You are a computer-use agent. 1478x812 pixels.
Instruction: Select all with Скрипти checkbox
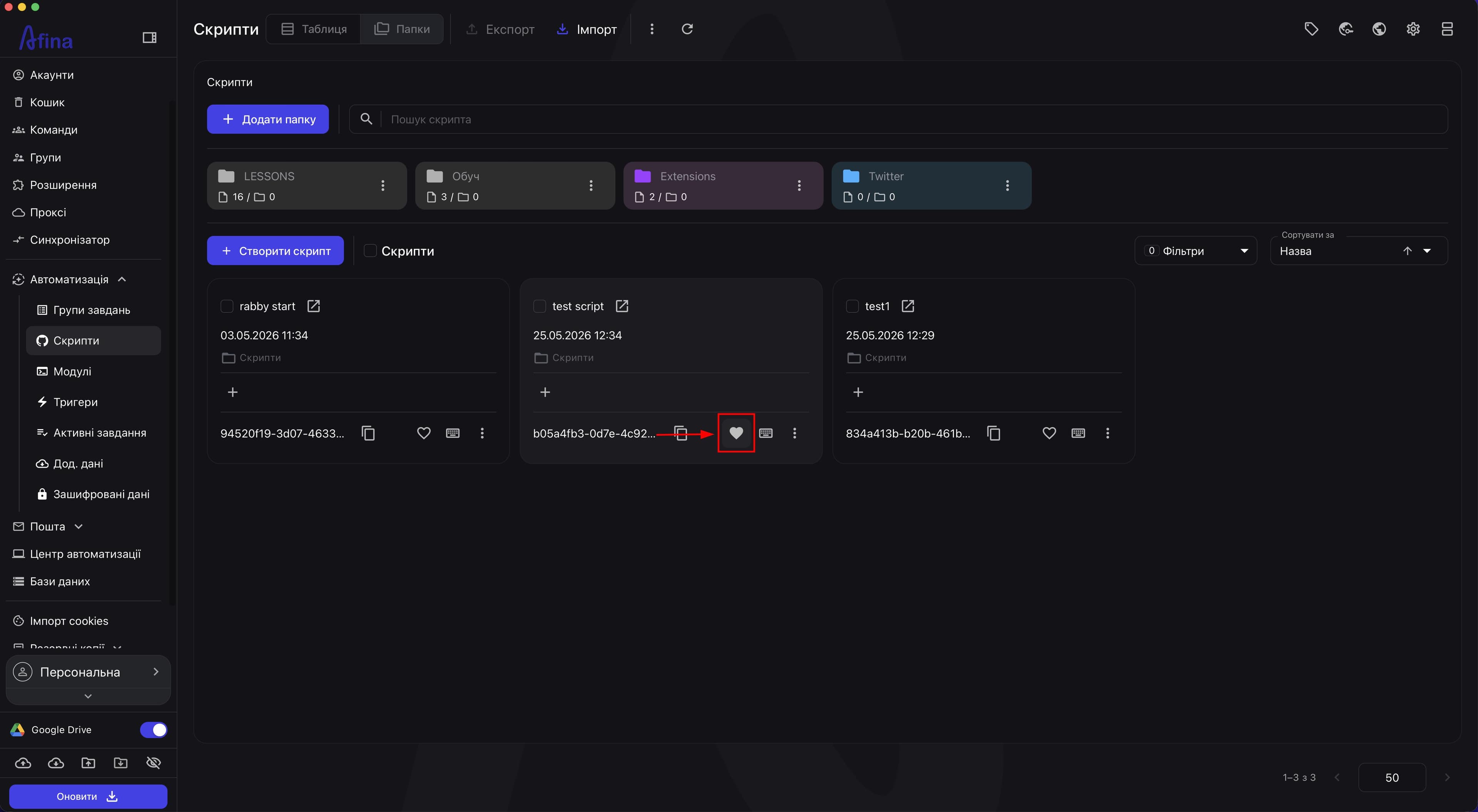tap(370, 251)
